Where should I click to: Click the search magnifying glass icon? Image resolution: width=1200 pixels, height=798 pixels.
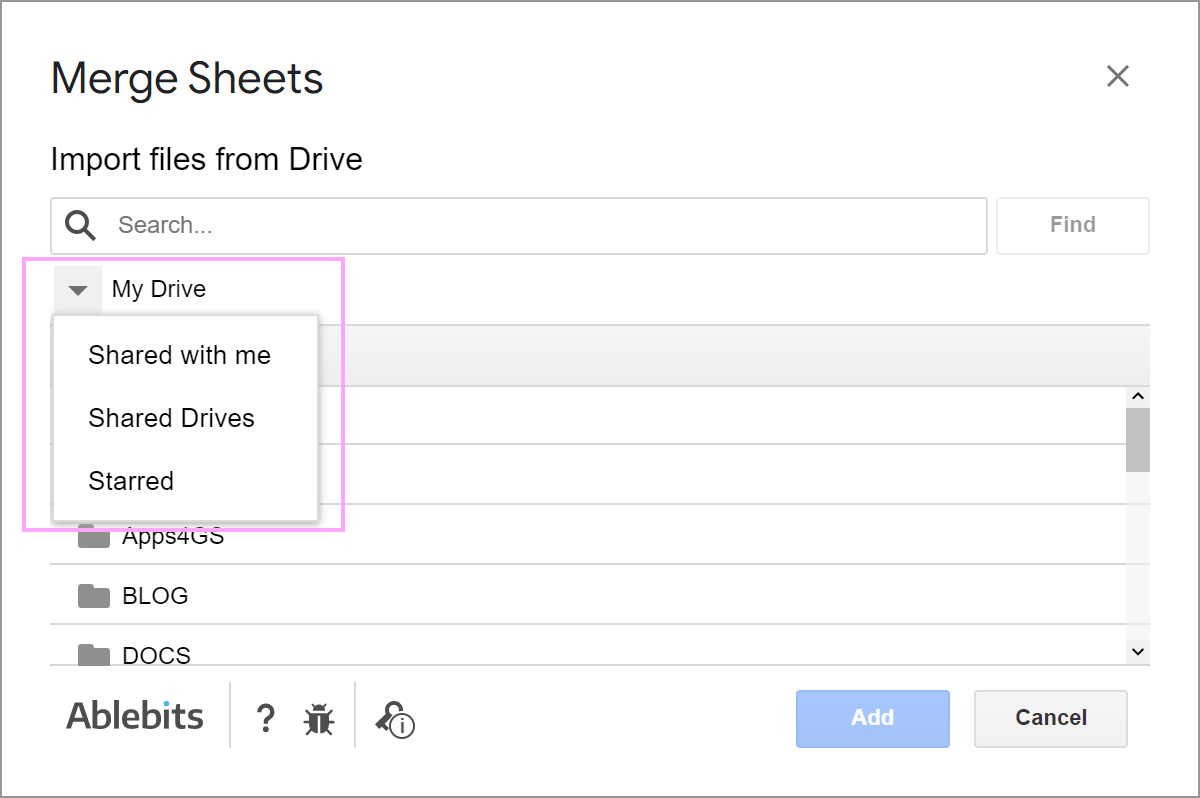[x=80, y=225]
